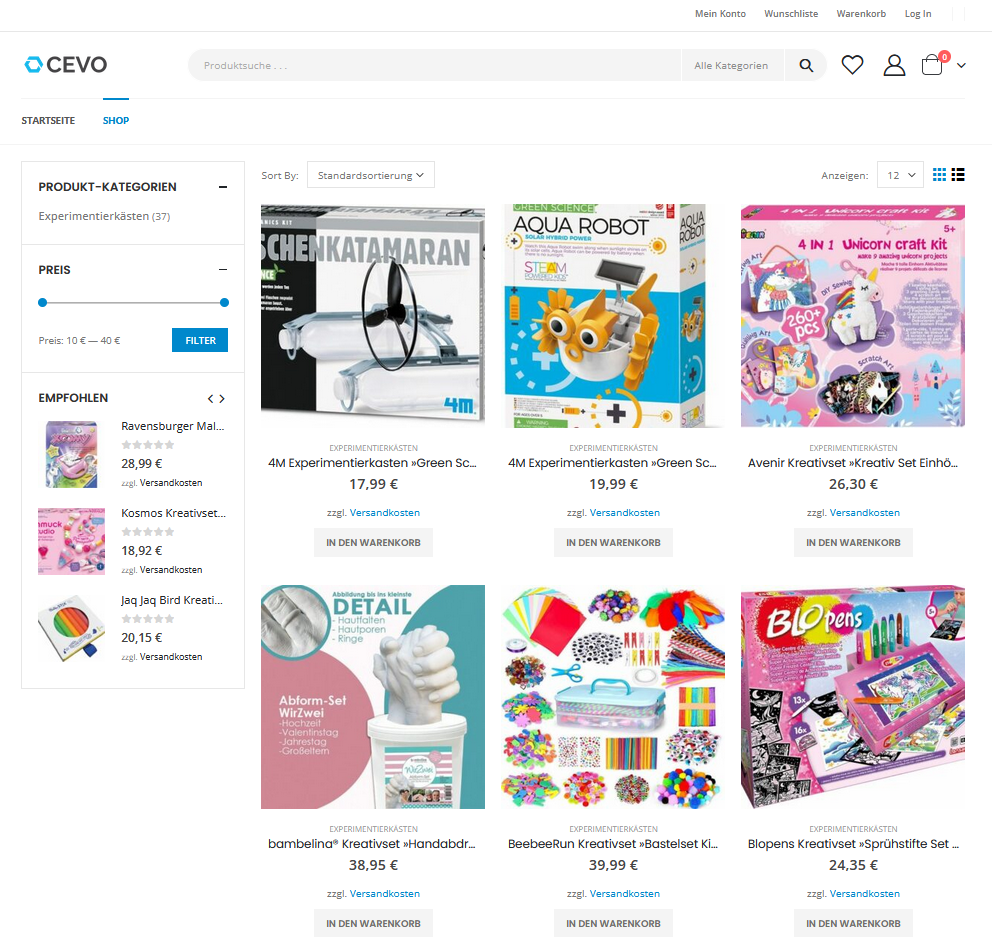Click the CEVO logo
Image resolution: width=992 pixels, height=937 pixels.
[x=66, y=65]
